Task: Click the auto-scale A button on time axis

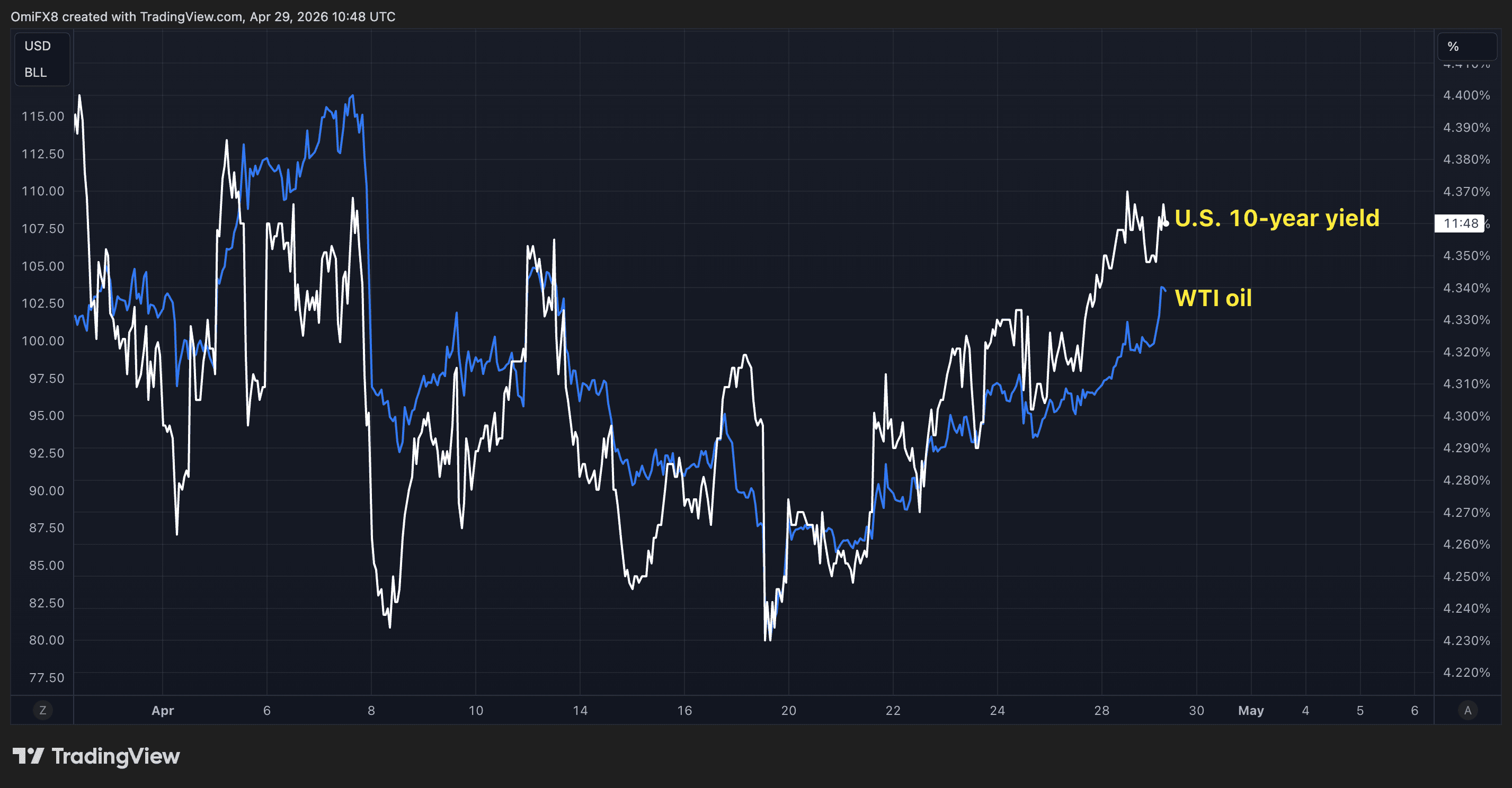Action: tap(1468, 710)
